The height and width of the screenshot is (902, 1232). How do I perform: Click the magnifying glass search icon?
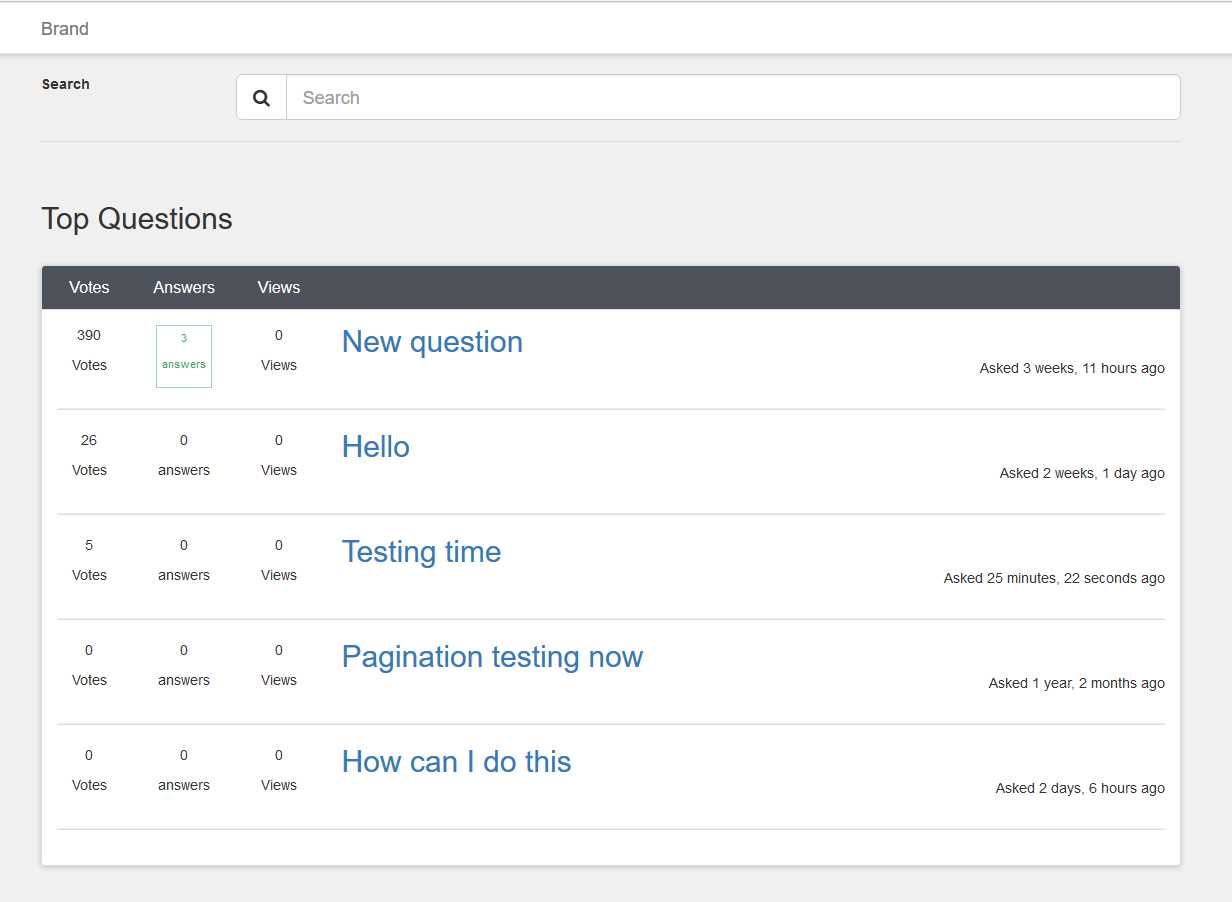(262, 98)
